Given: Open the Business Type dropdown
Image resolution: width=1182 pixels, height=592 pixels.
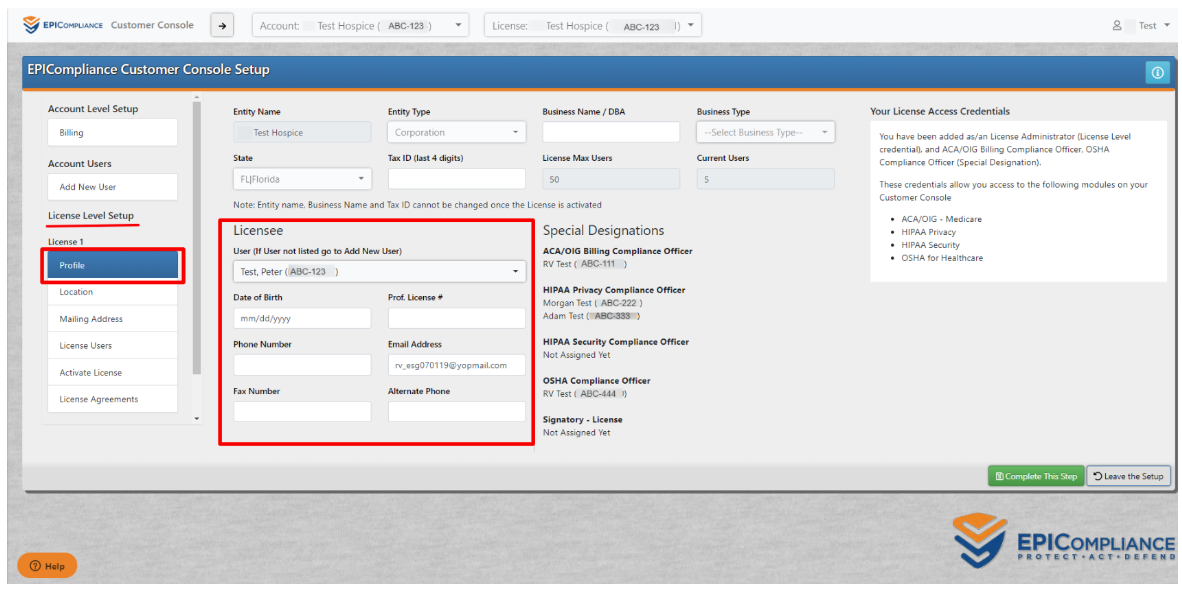Looking at the screenshot, I should coord(765,133).
